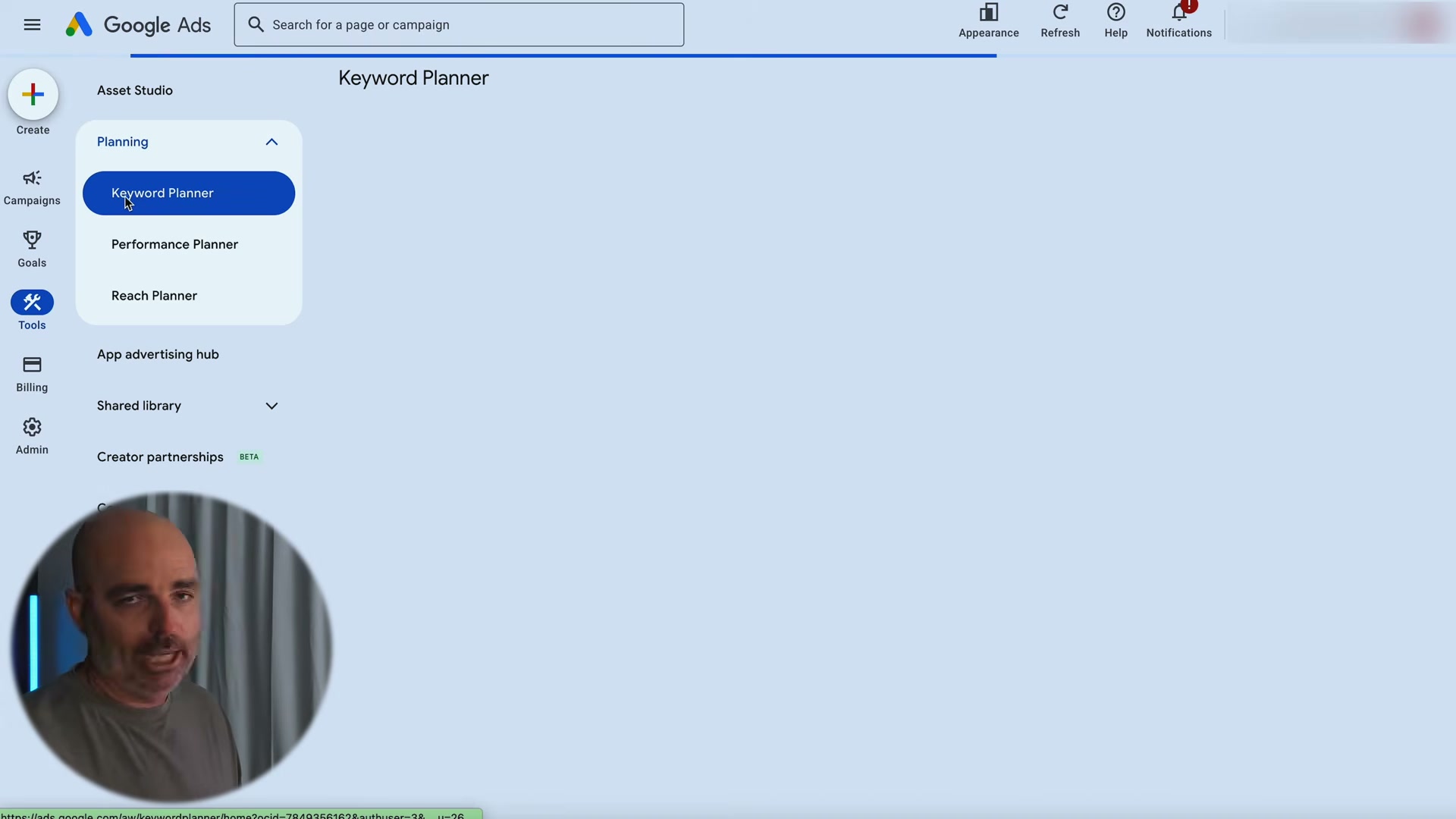Click the Google Ads logo
The width and height of the screenshot is (1456, 819).
click(138, 25)
